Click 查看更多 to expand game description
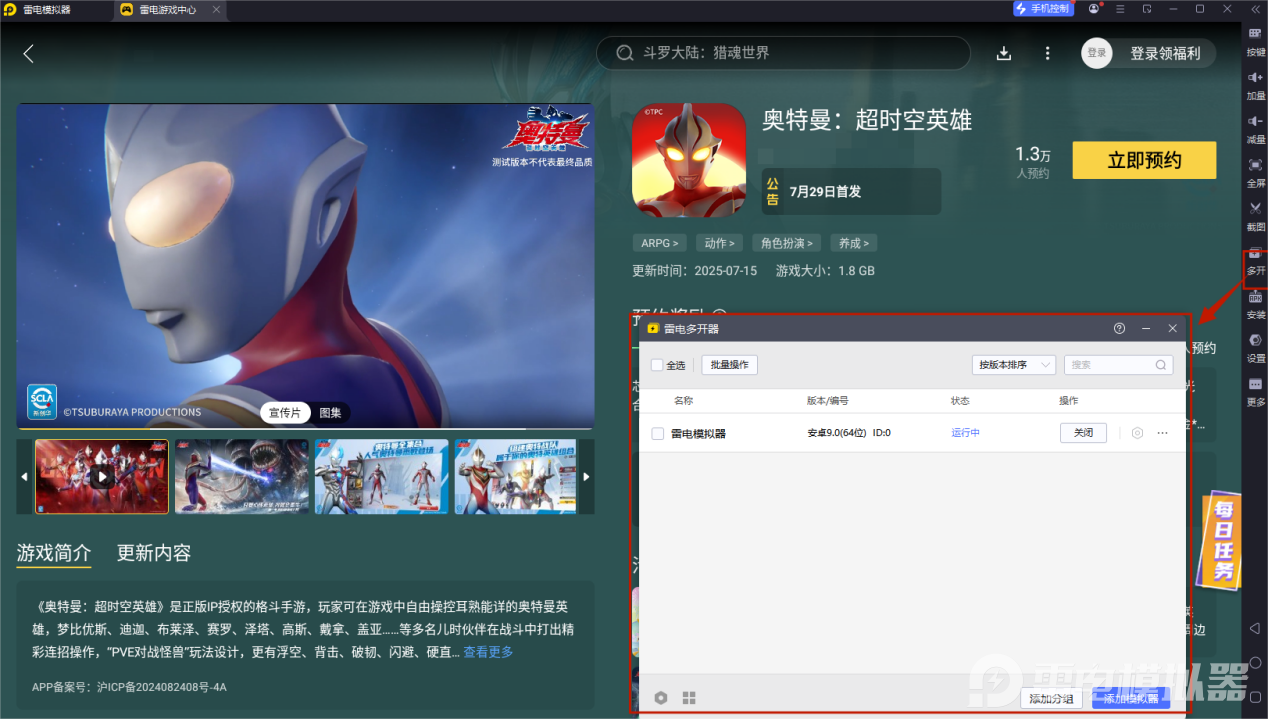 pyautogui.click(x=487, y=651)
